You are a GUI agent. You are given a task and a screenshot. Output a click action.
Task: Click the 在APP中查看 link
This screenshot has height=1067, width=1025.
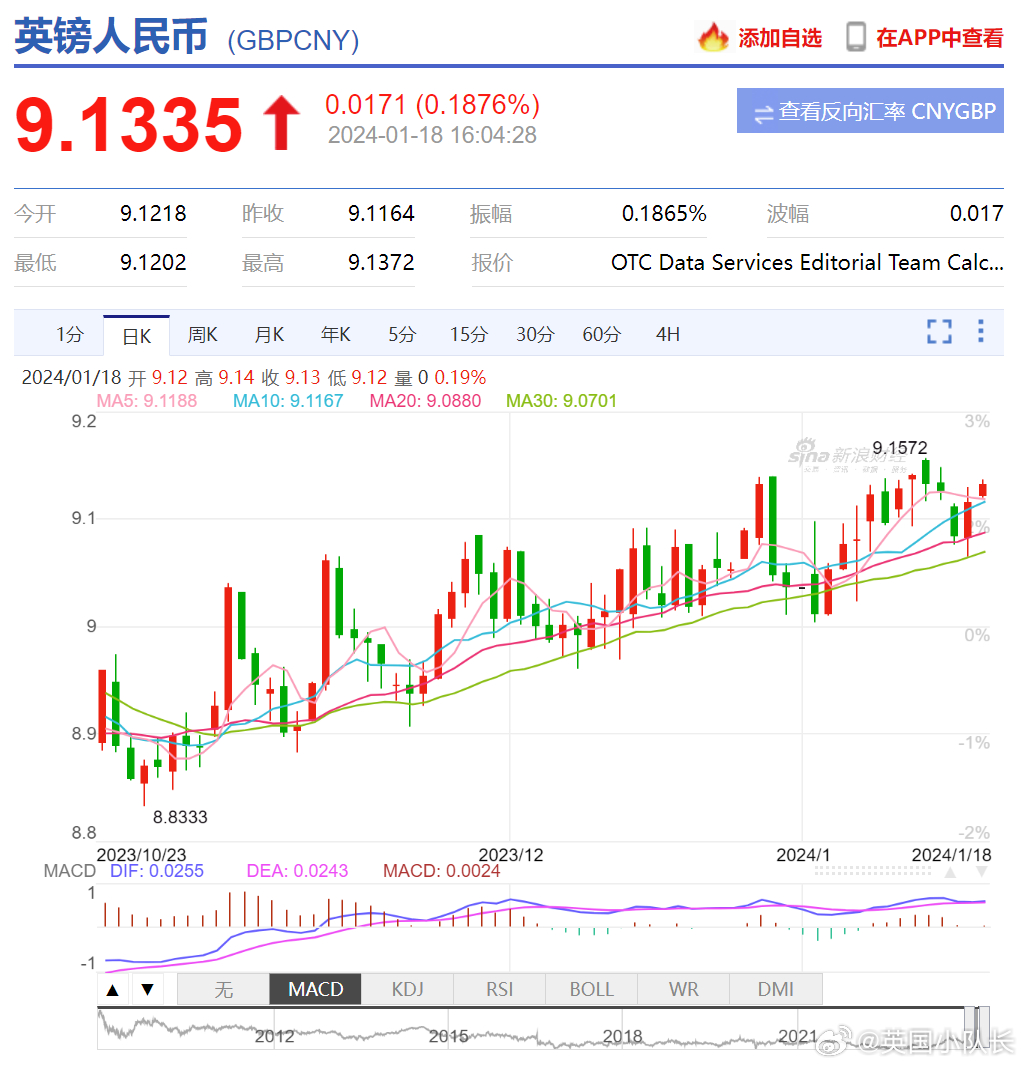(939, 38)
